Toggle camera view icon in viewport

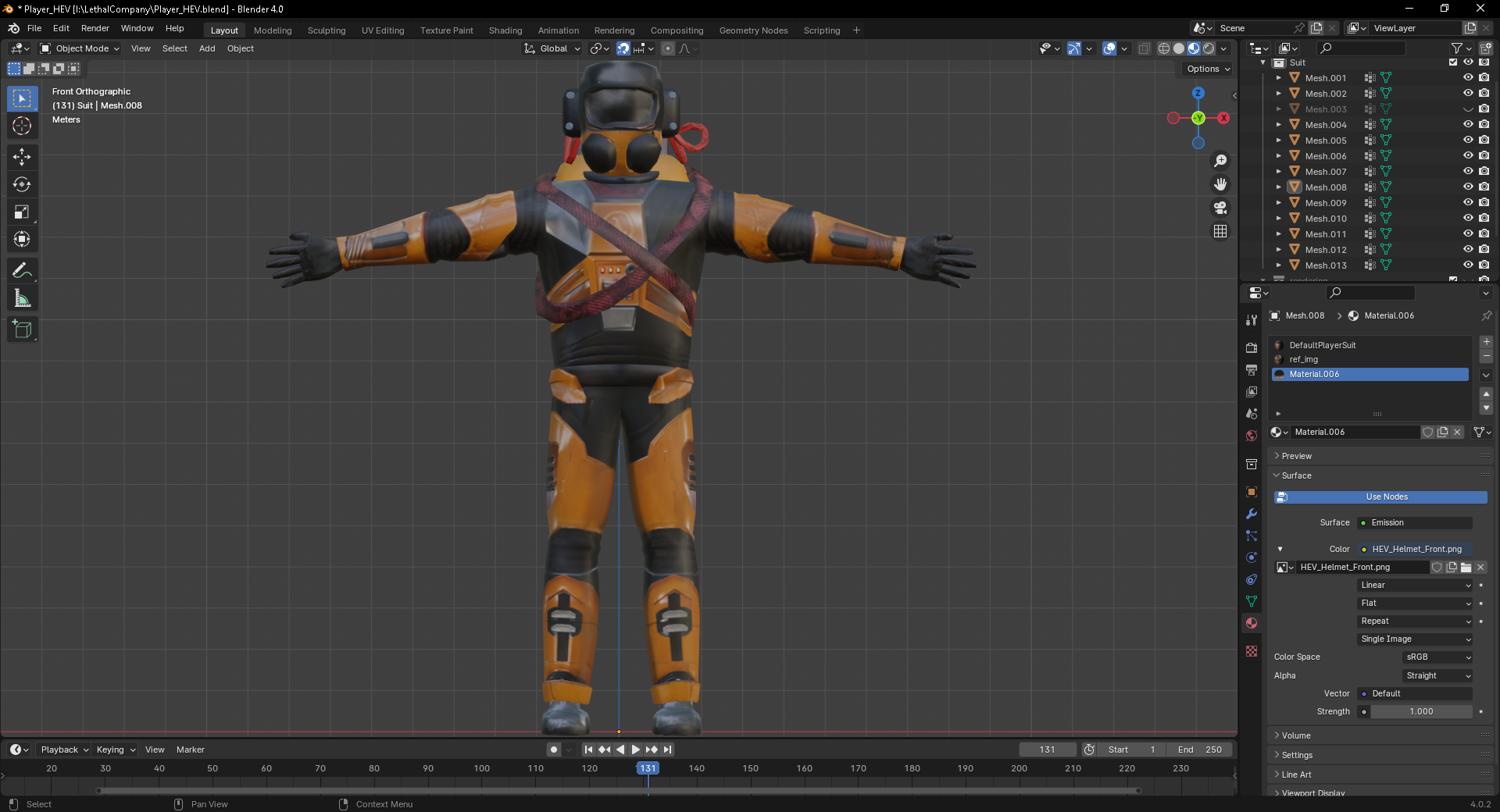pos(1220,208)
